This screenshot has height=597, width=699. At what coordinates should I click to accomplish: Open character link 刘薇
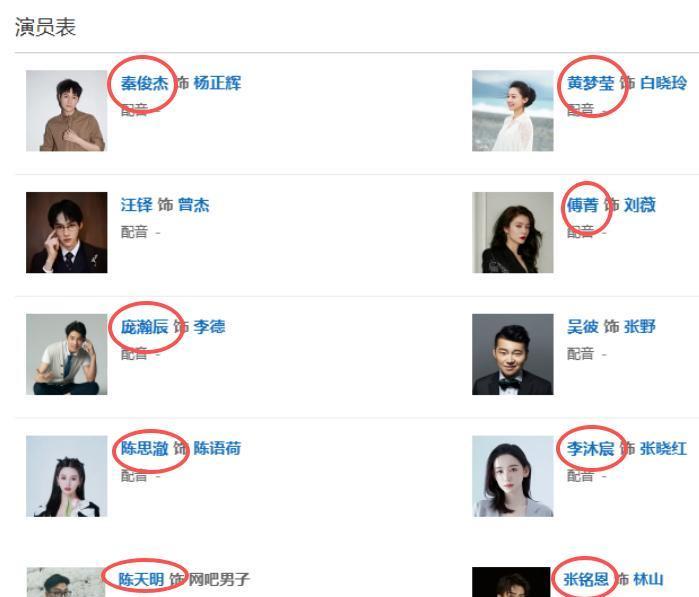[640, 205]
